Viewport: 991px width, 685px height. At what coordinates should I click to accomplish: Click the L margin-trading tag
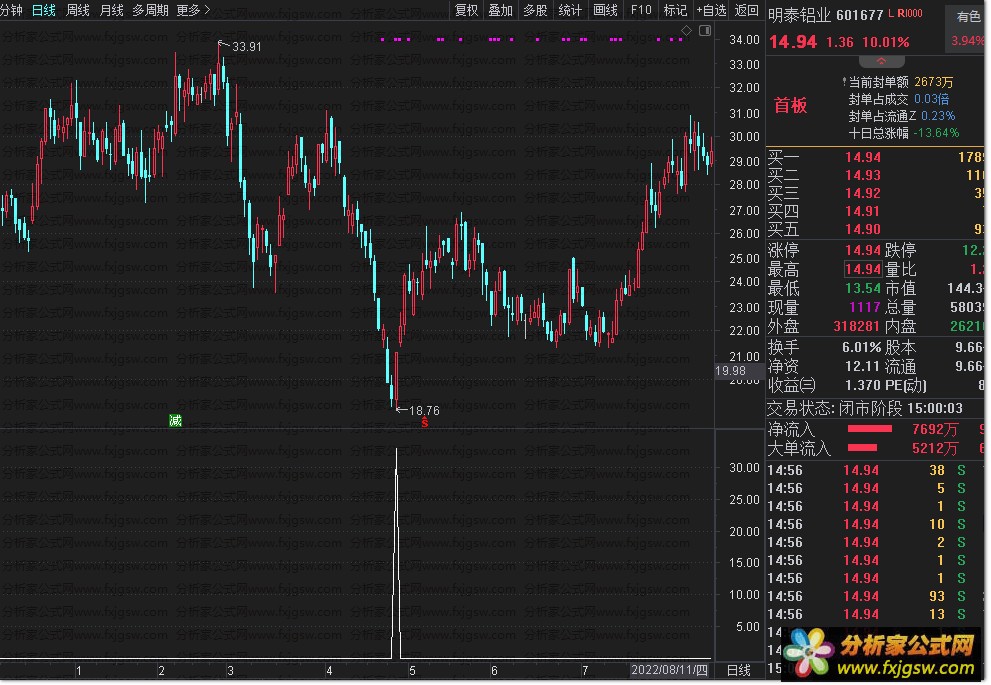tap(891, 13)
